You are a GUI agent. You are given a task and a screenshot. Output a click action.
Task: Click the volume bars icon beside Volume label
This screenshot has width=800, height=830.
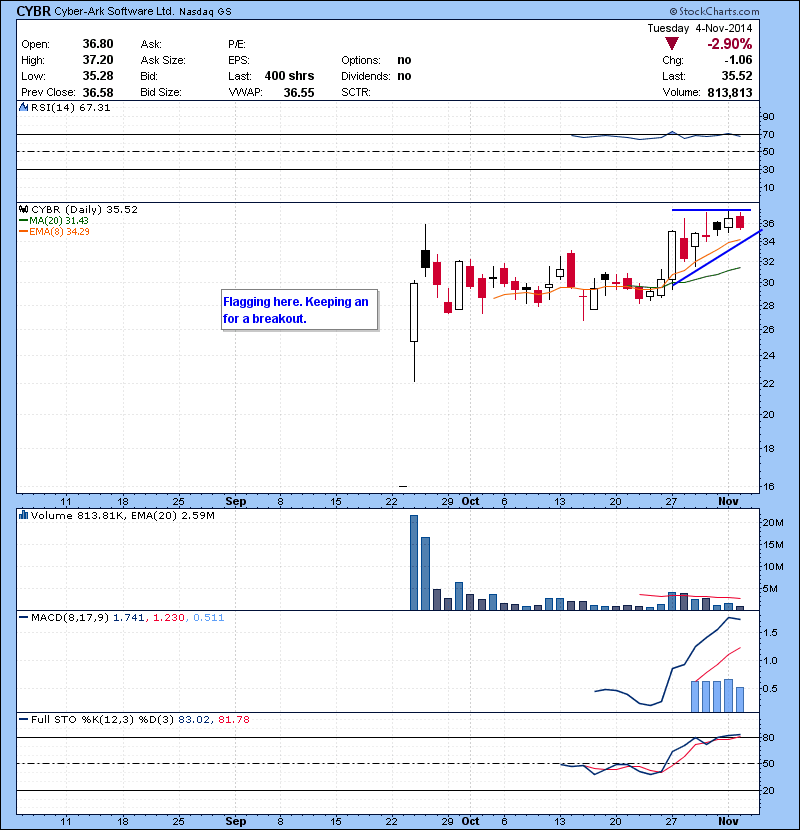(23, 515)
